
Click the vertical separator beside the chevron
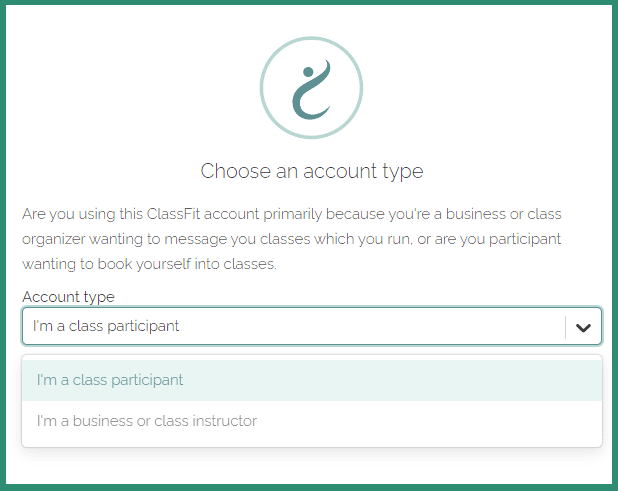(565, 327)
